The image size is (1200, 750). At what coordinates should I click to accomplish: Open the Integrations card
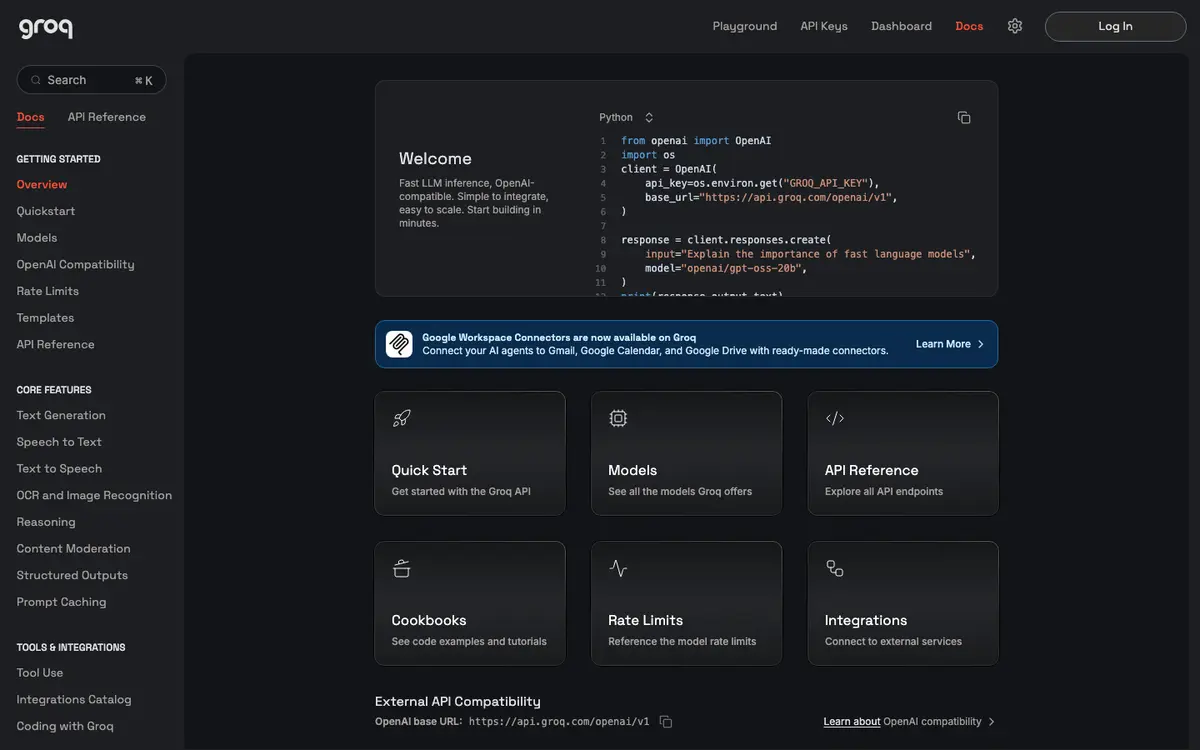(903, 603)
